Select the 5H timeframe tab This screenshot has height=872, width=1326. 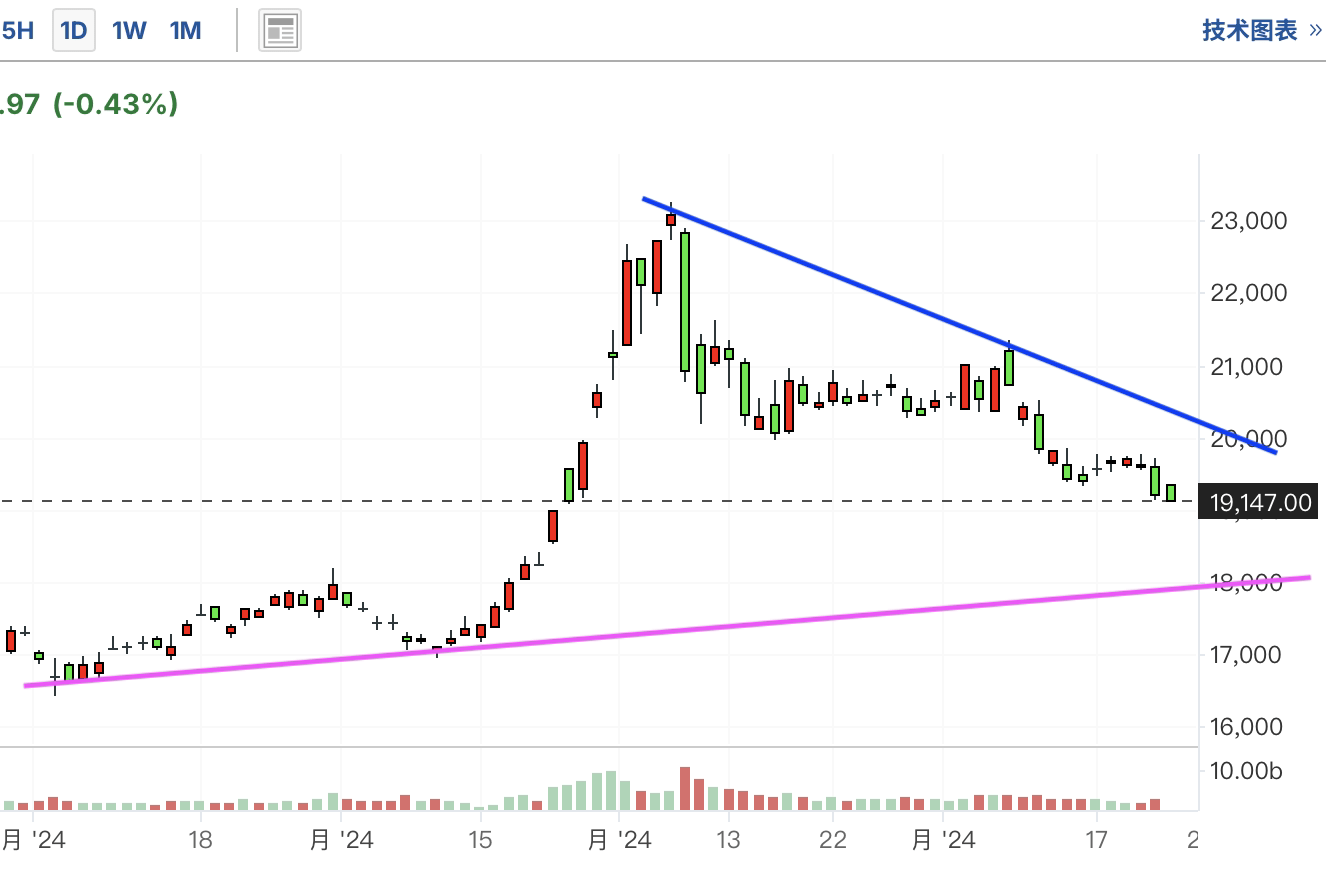tap(17, 31)
